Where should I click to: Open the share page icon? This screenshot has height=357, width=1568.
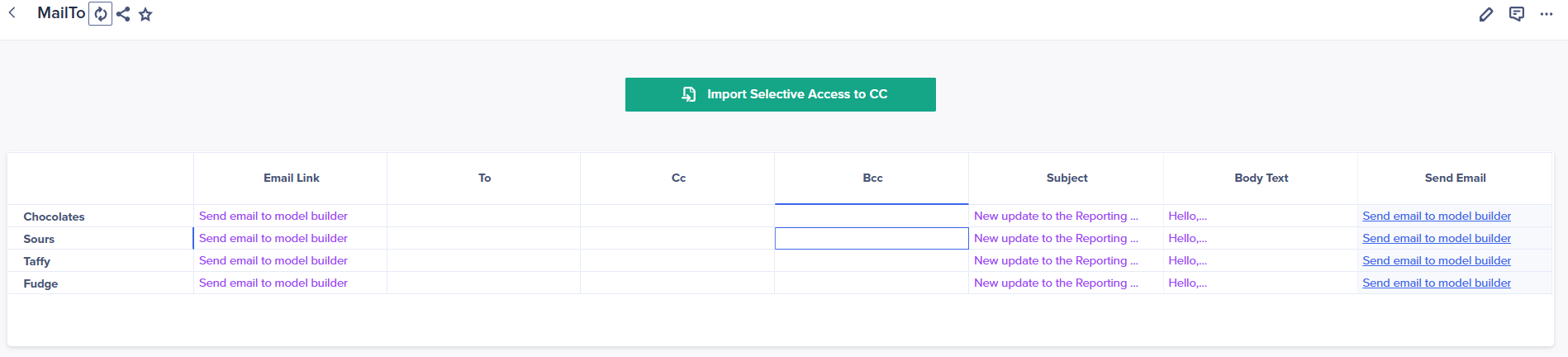(x=123, y=14)
